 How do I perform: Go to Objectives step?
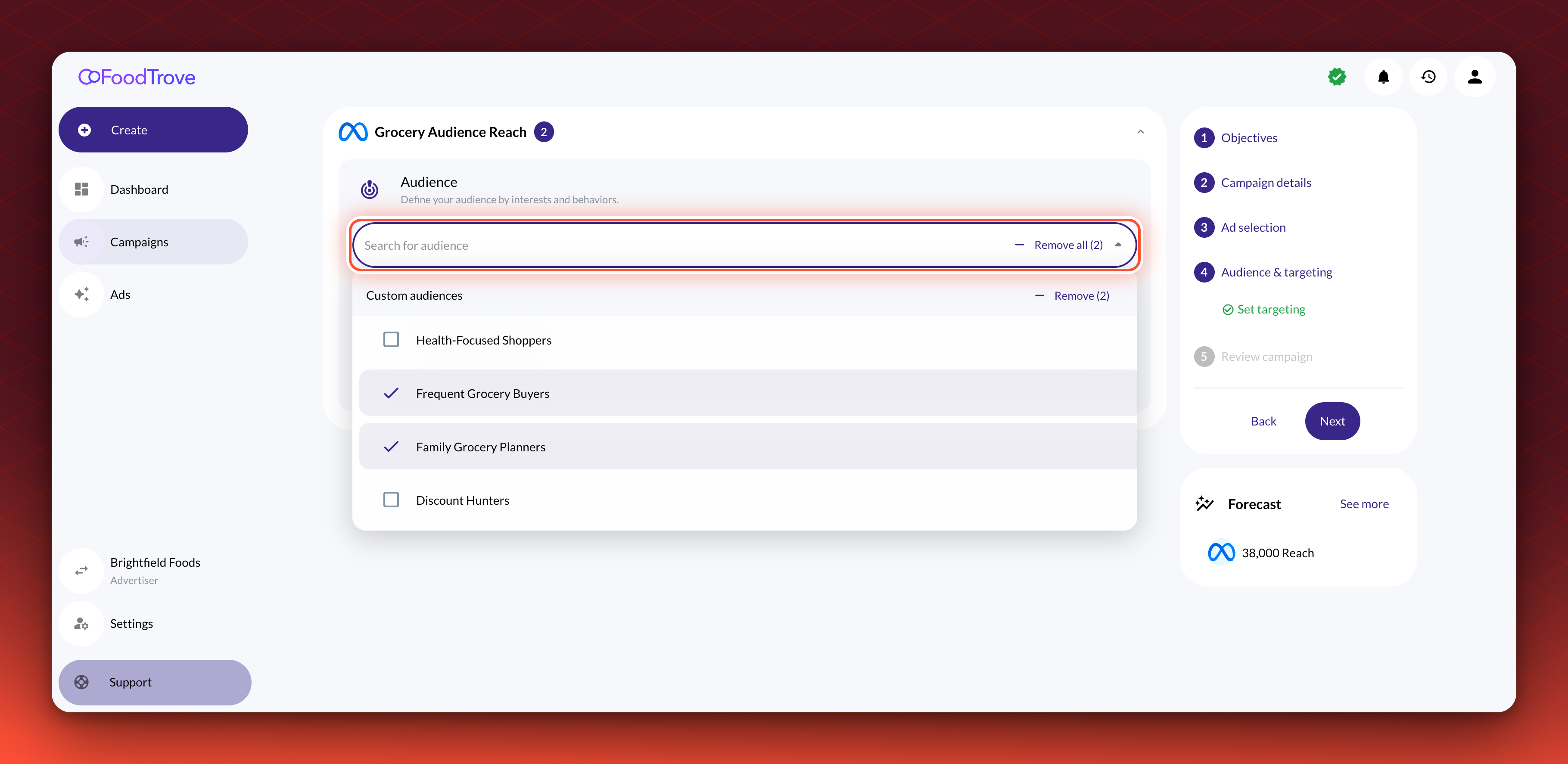1235,137
